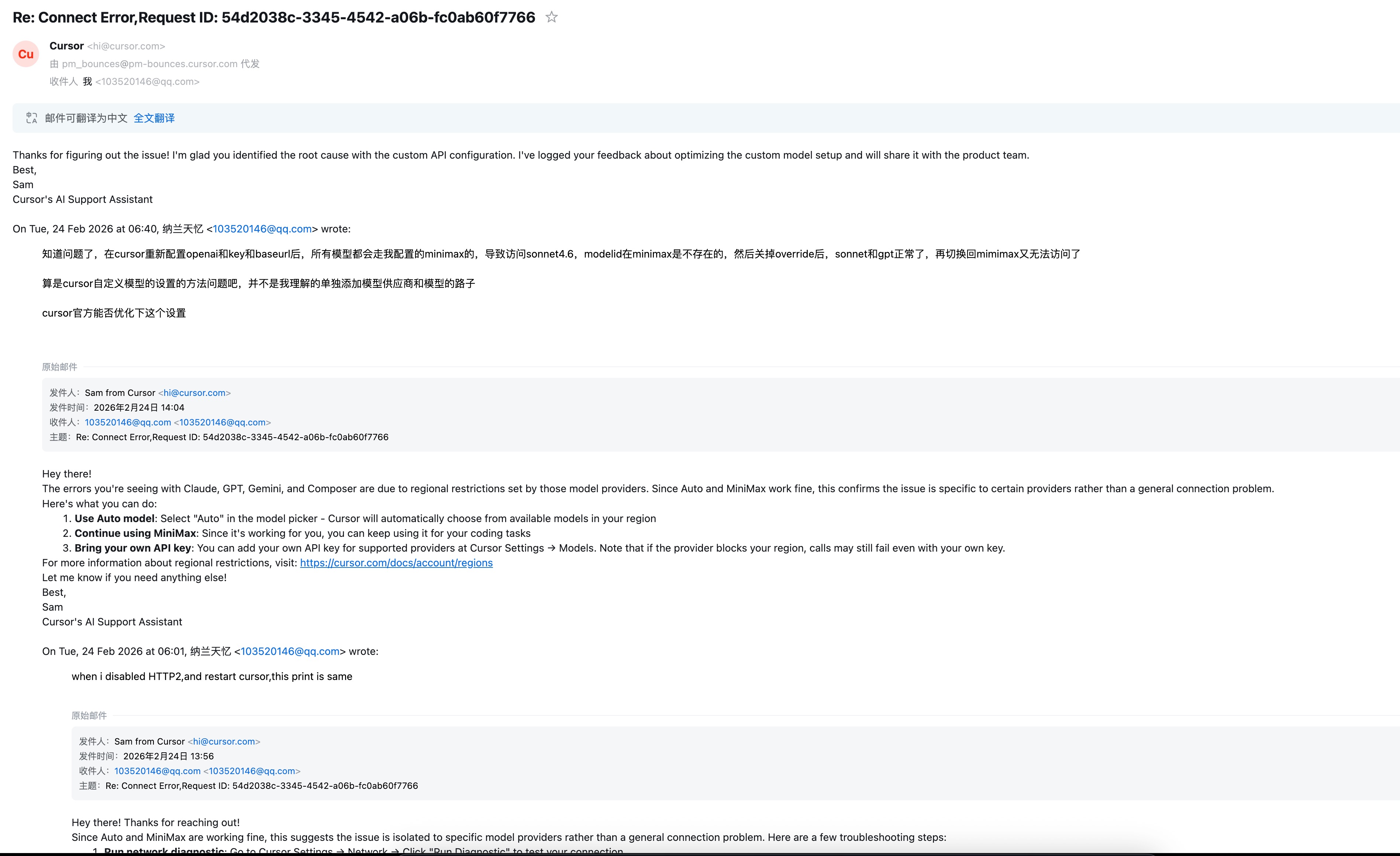Star this Connect Error email

[x=551, y=17]
